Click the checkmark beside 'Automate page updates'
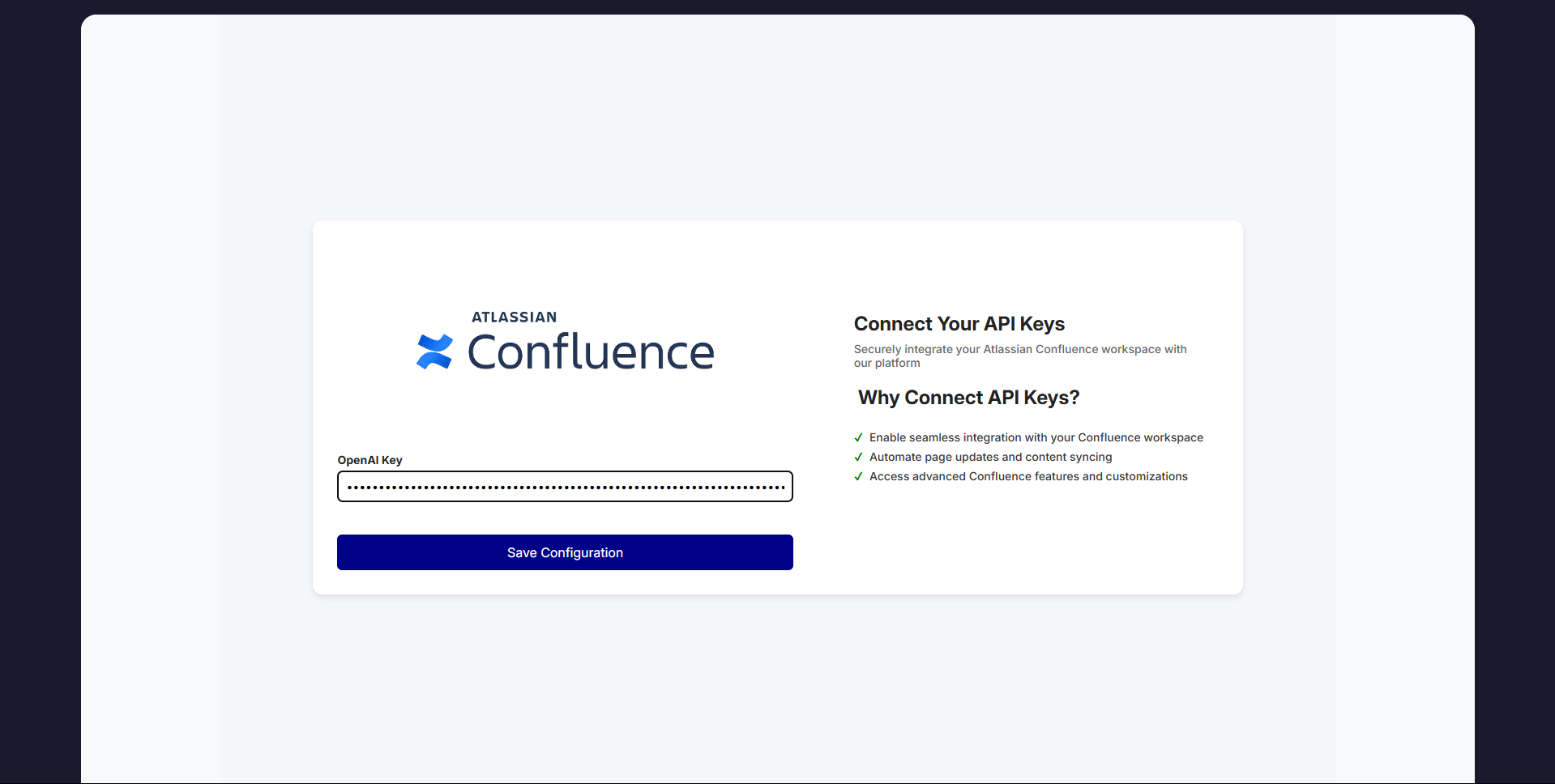The height and width of the screenshot is (784, 1555). click(858, 457)
